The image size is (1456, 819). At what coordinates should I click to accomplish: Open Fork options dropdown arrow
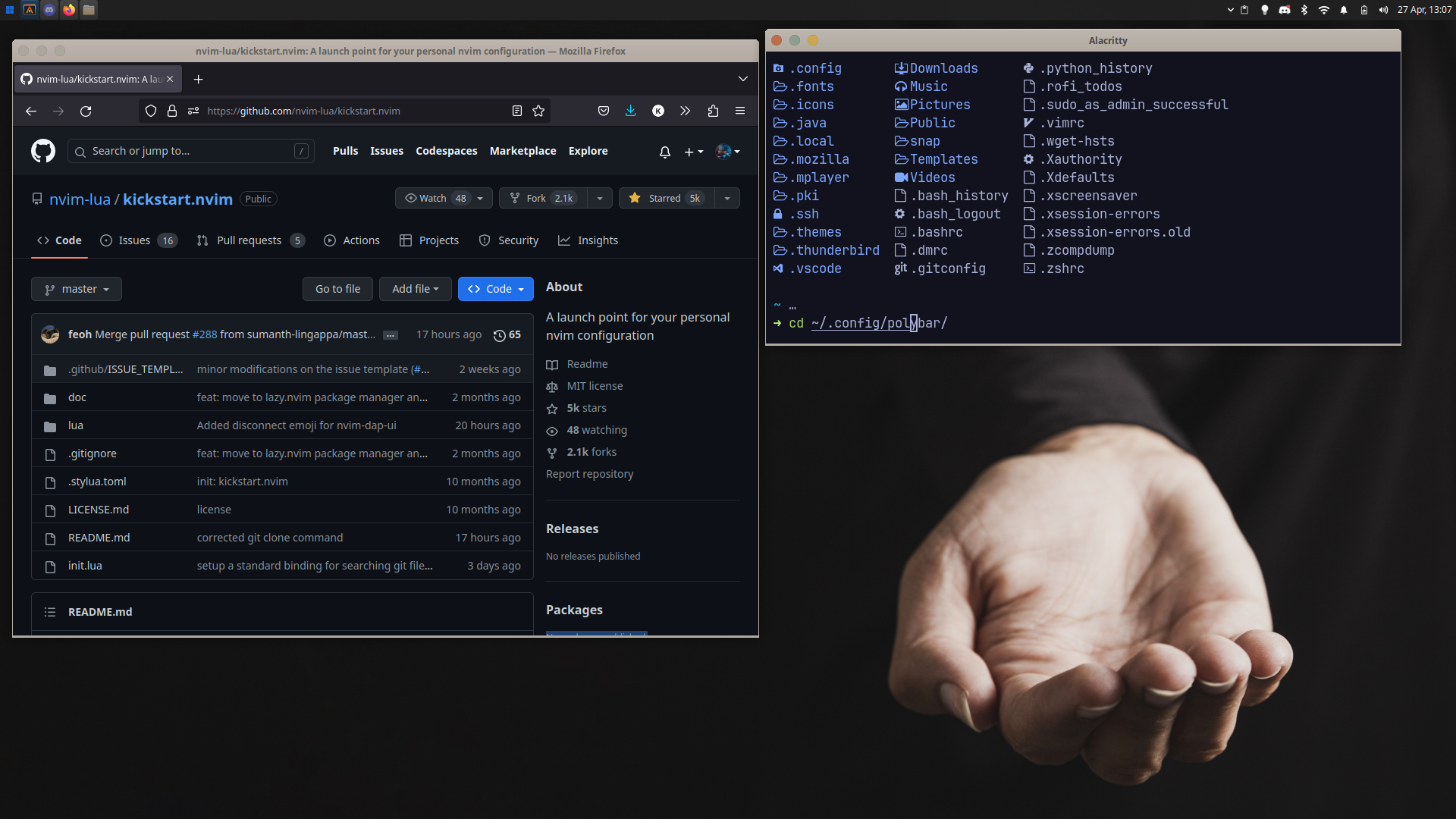(600, 198)
